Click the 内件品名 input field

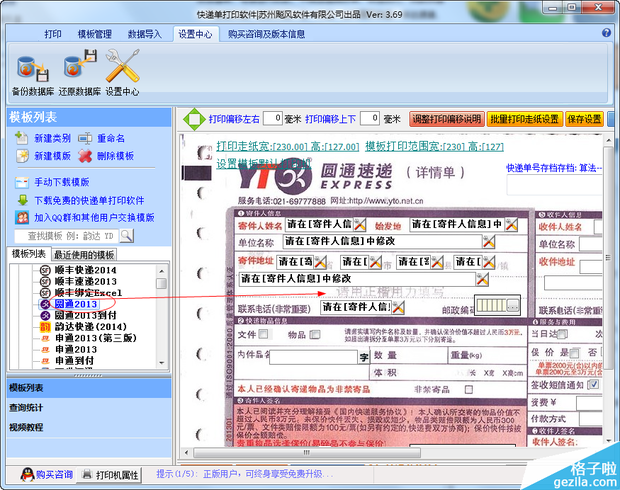313,357
